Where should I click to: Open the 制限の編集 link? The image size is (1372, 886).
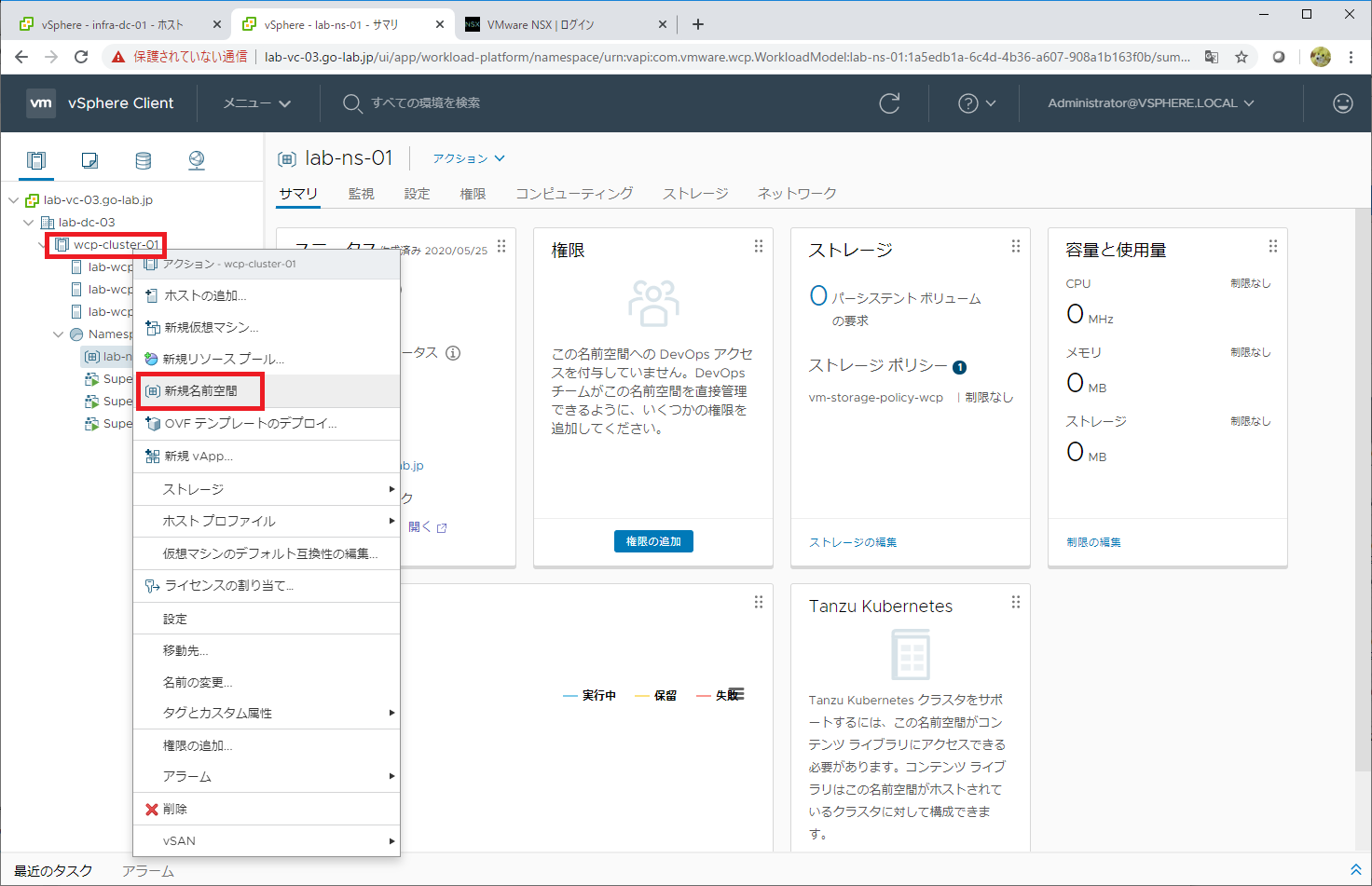[1093, 542]
